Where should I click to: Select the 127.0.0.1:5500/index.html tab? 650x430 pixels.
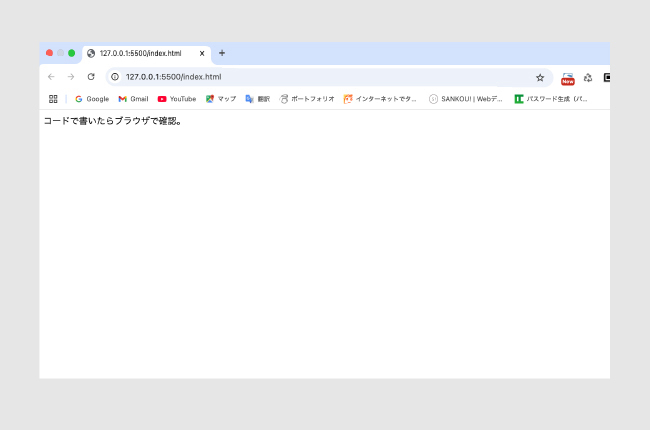147,54
